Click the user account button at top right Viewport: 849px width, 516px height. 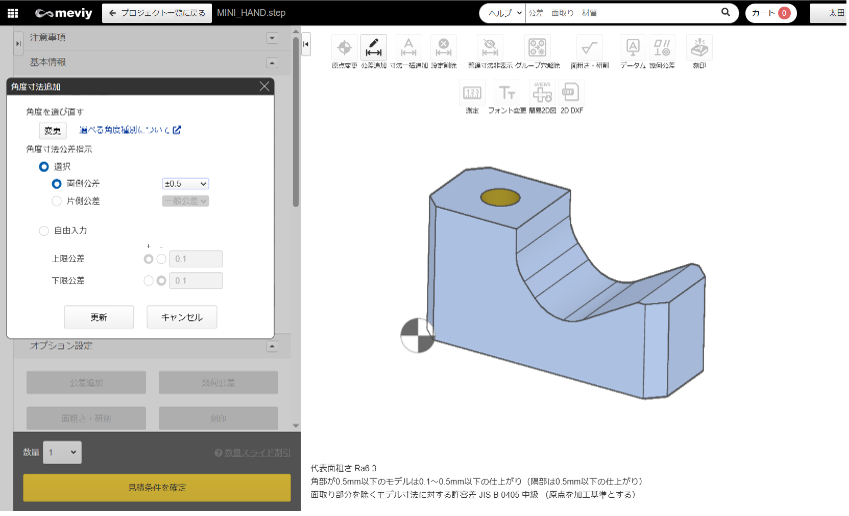(x=828, y=13)
